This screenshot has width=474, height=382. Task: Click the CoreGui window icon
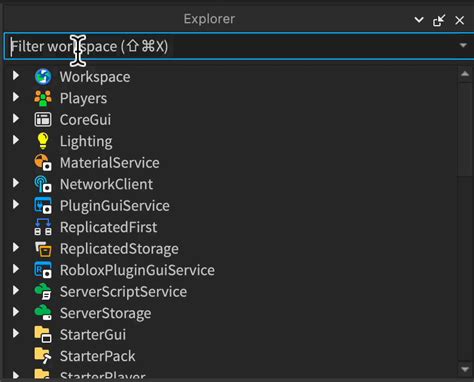click(43, 119)
